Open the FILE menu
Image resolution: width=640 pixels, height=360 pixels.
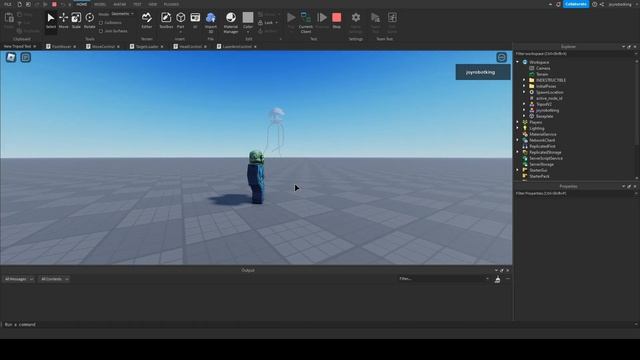click(x=8, y=4)
